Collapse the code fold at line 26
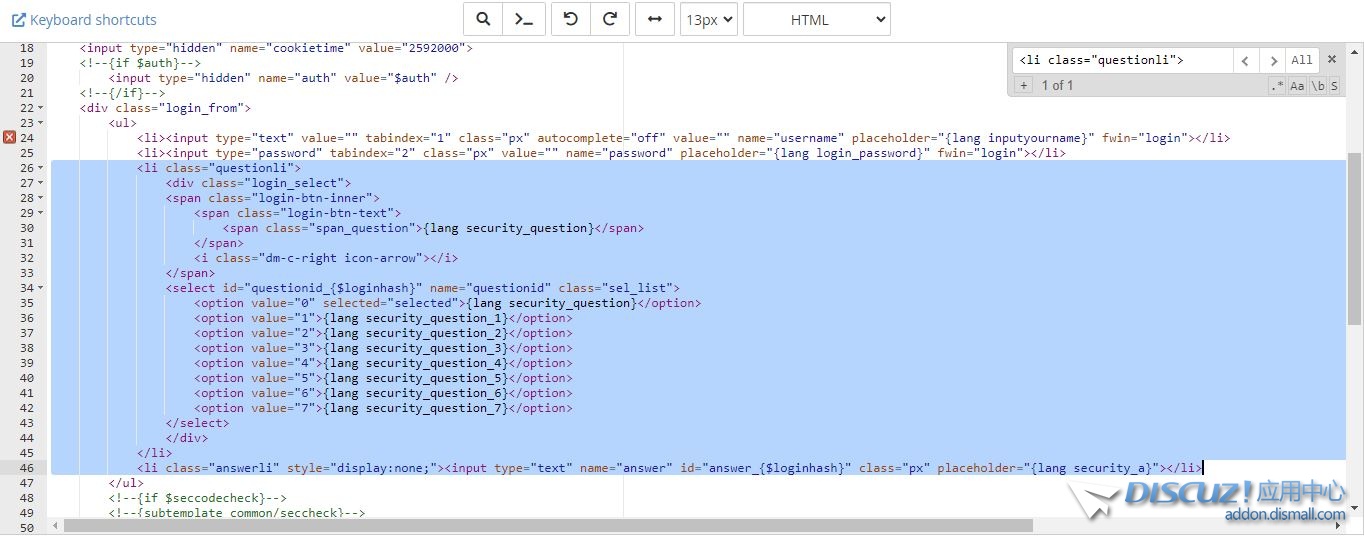 tap(41, 168)
